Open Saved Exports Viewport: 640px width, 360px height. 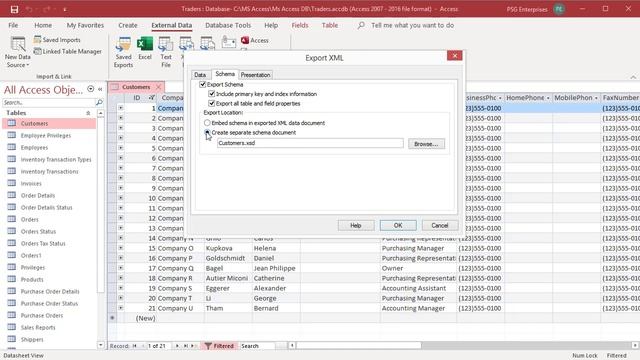[x=123, y=52]
